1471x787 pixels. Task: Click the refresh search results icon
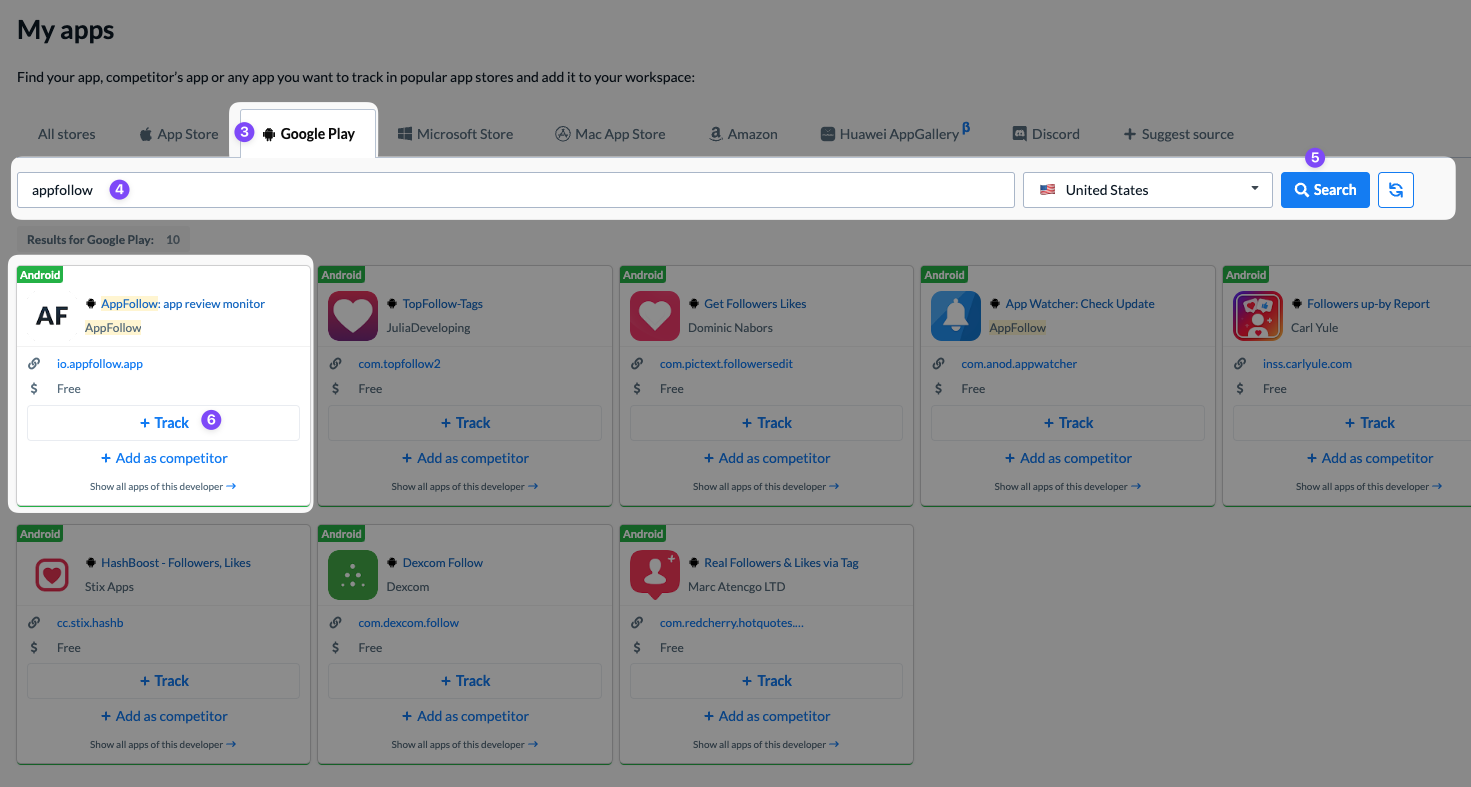1396,190
